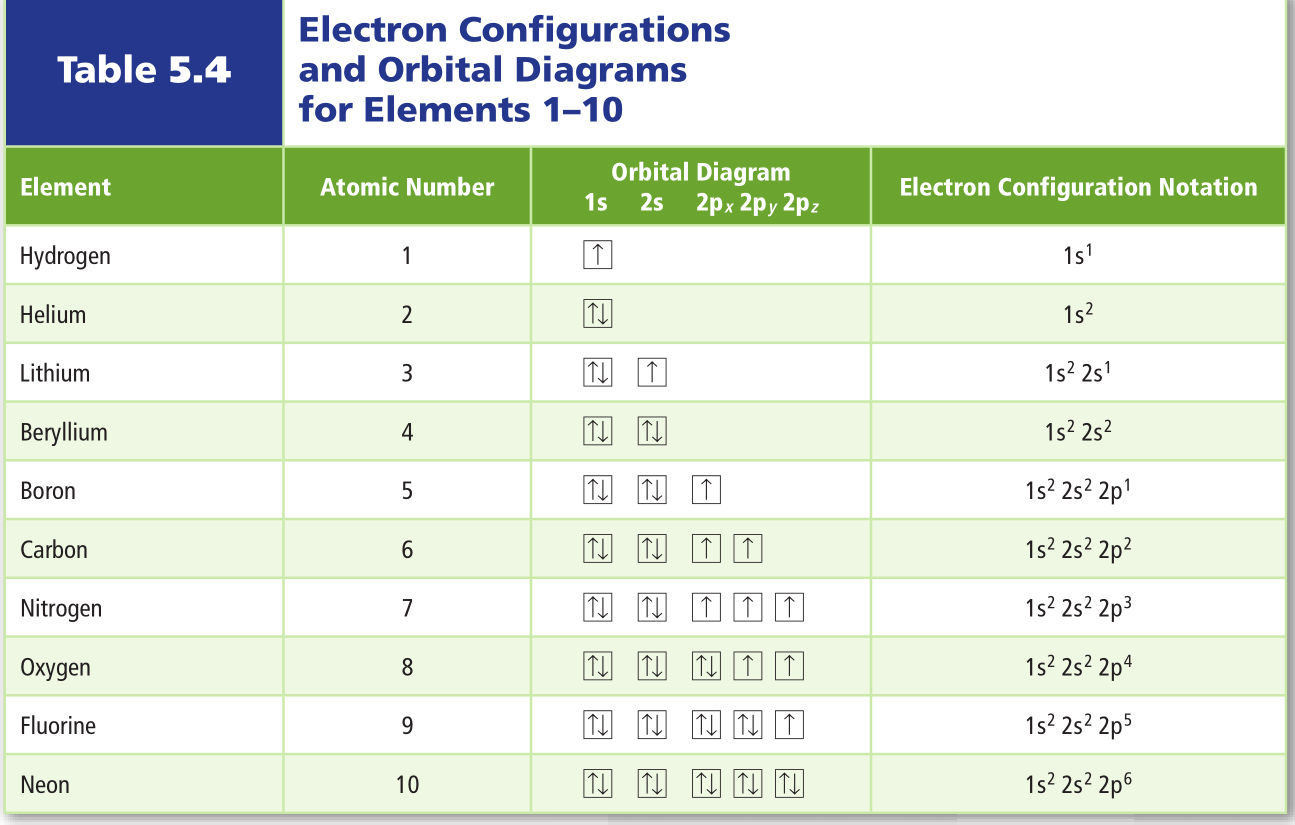This screenshot has height=825, width=1295.
Task: Click the Atomic Number column header
Action: pyautogui.click(x=407, y=187)
